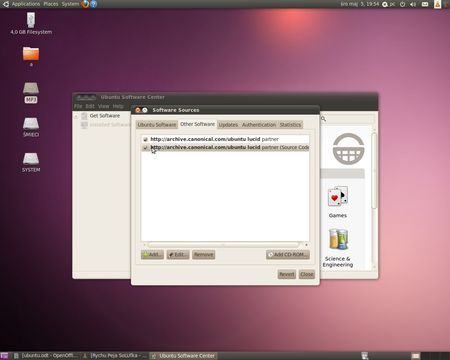The width and height of the screenshot is (450, 360).
Task: Select the Other Software tab
Action: 197,124
